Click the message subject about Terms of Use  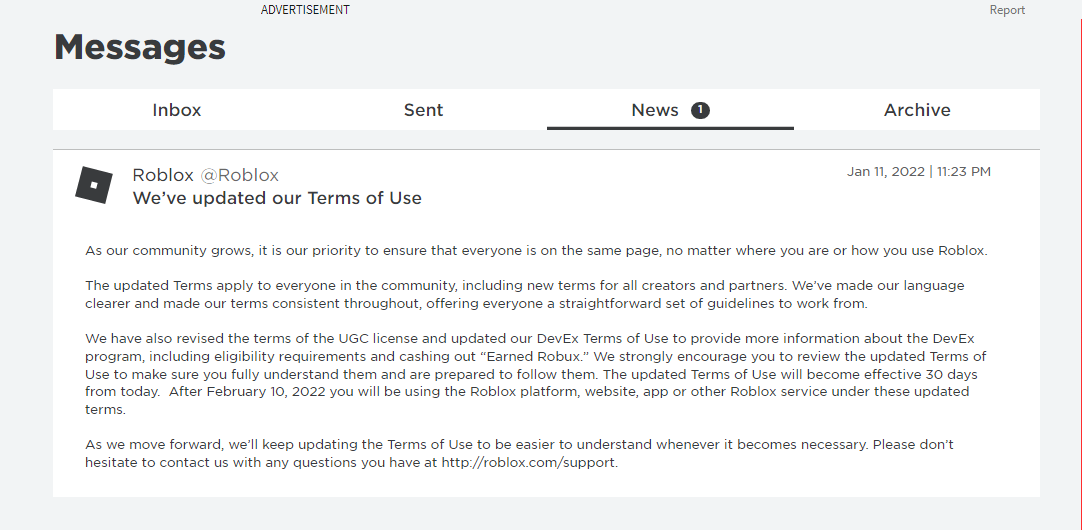277,198
